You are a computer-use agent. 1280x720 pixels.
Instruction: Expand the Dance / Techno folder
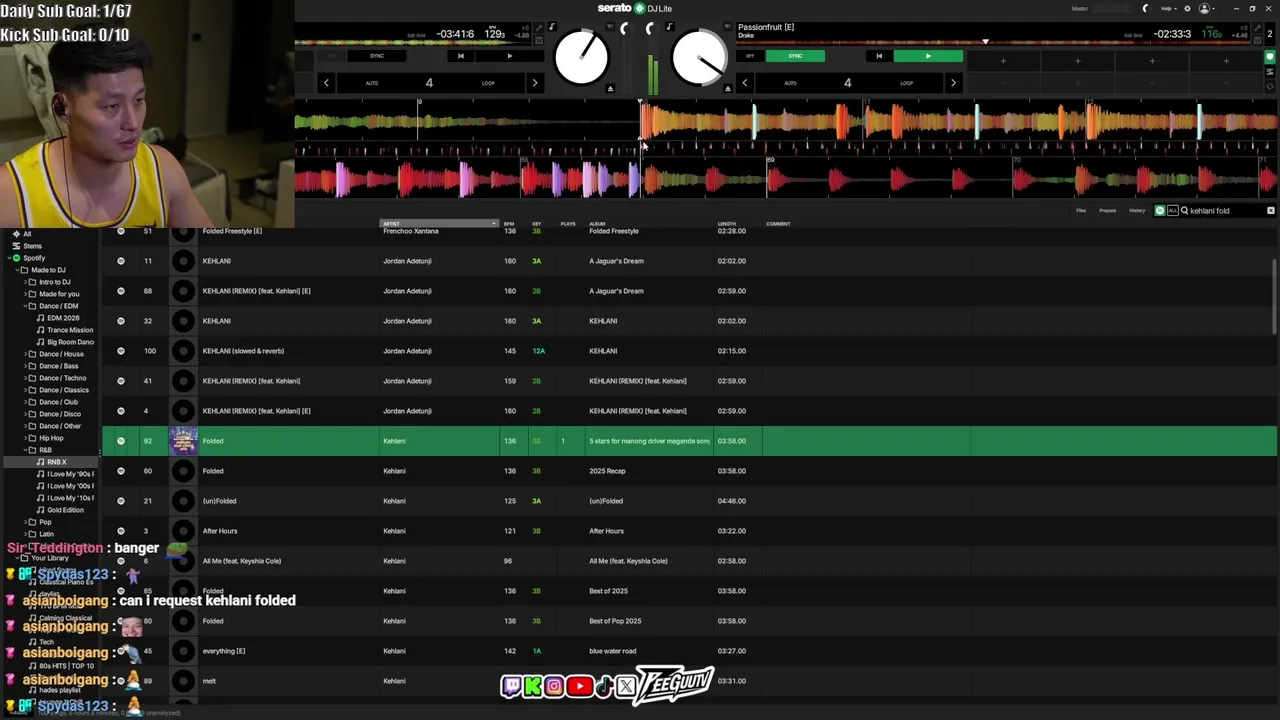coord(24,378)
